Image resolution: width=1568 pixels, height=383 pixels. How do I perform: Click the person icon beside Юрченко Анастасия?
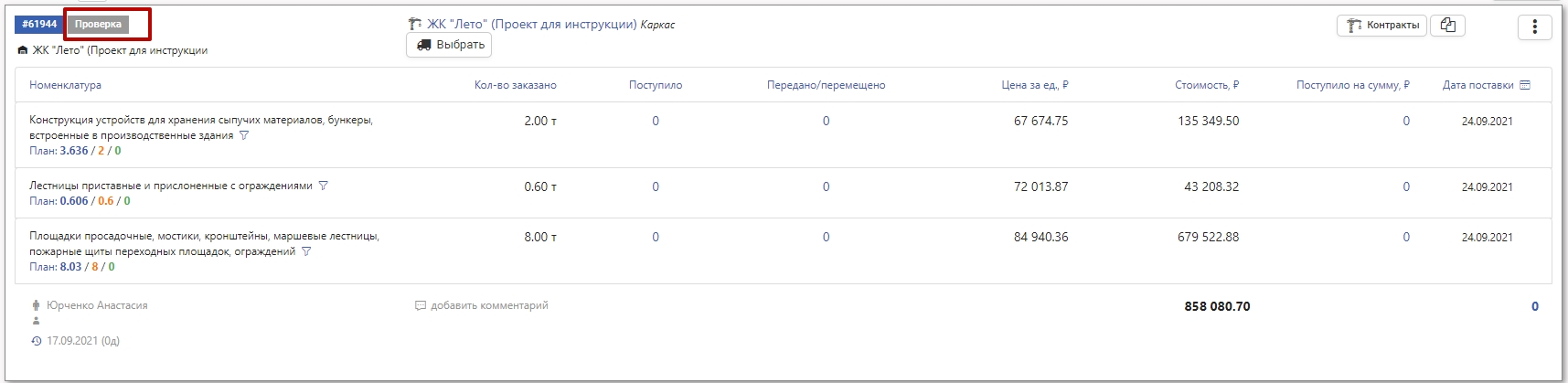[36, 306]
